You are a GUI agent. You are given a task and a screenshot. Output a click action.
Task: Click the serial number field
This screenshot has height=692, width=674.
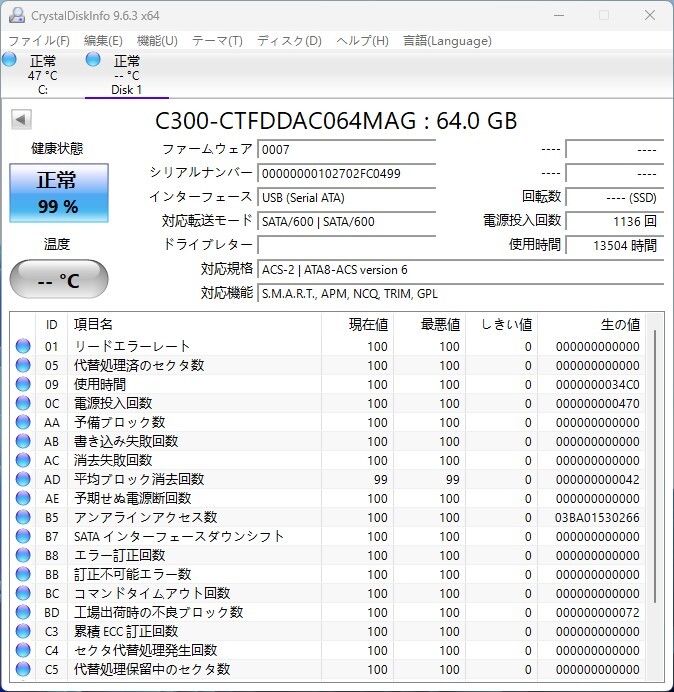click(346, 173)
